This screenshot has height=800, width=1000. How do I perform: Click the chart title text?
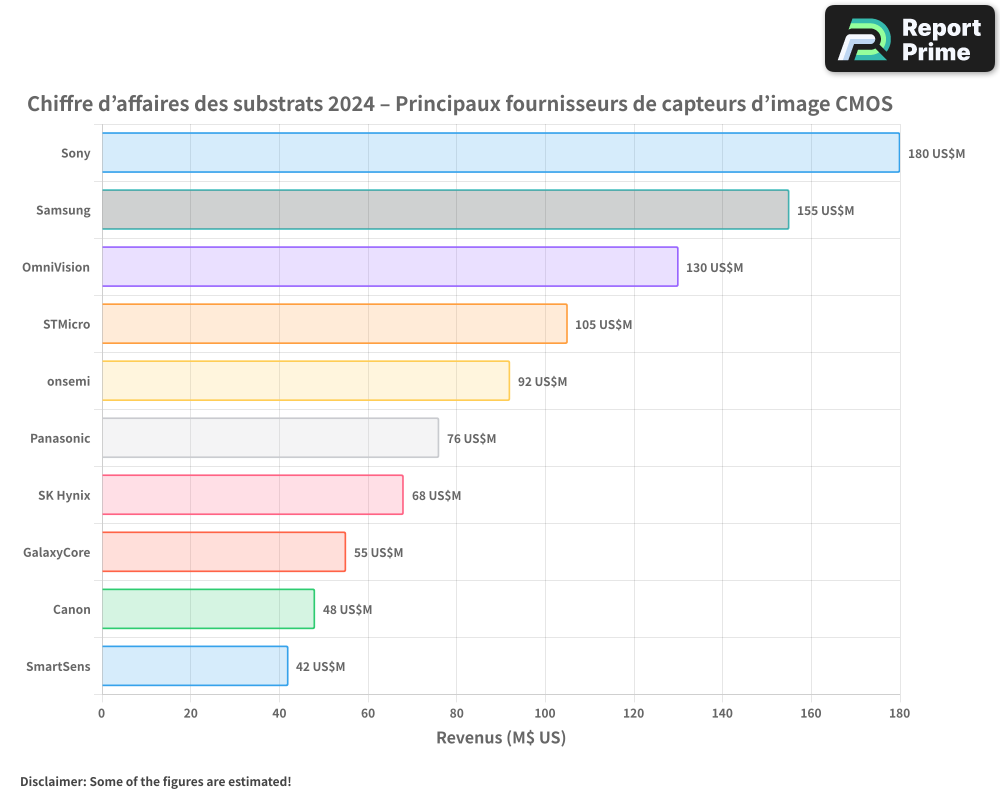click(x=459, y=104)
